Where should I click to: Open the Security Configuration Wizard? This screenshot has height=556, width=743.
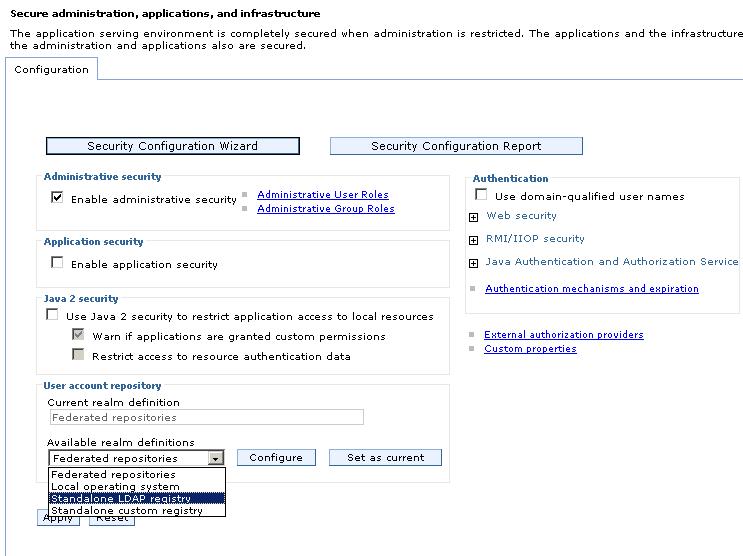172,146
